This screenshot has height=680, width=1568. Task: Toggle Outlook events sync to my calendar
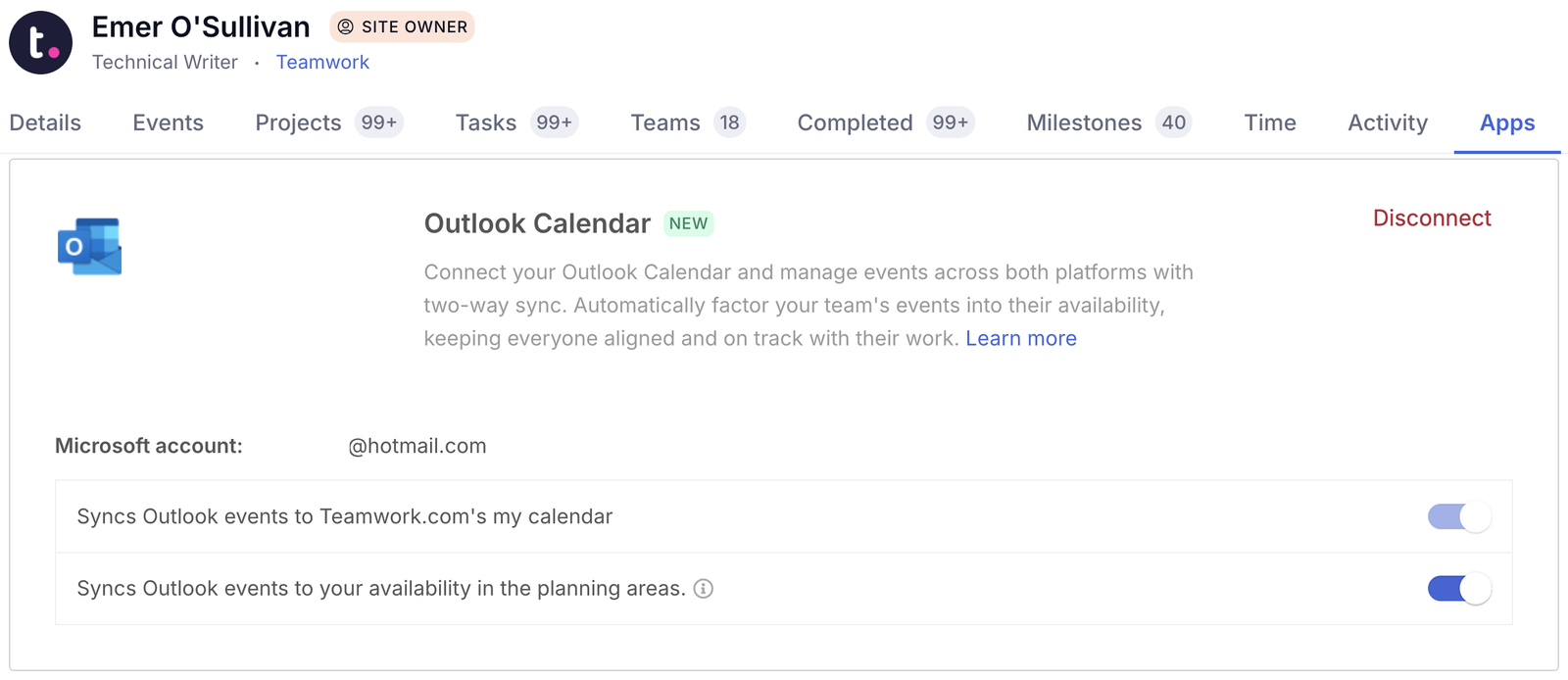(1458, 516)
